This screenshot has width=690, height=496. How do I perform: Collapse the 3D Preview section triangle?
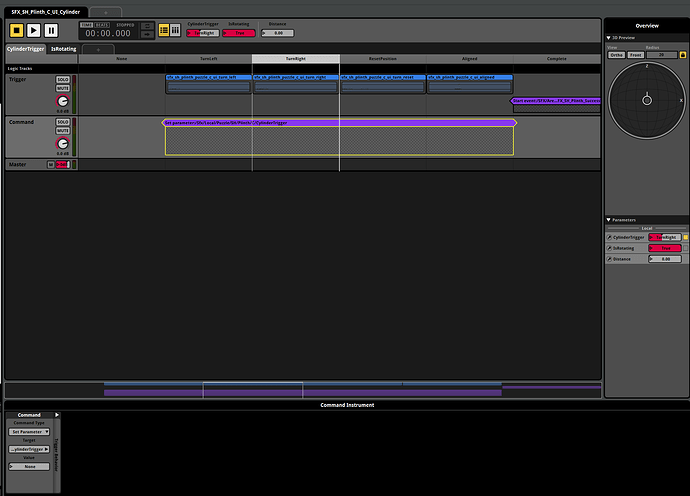tap(609, 38)
